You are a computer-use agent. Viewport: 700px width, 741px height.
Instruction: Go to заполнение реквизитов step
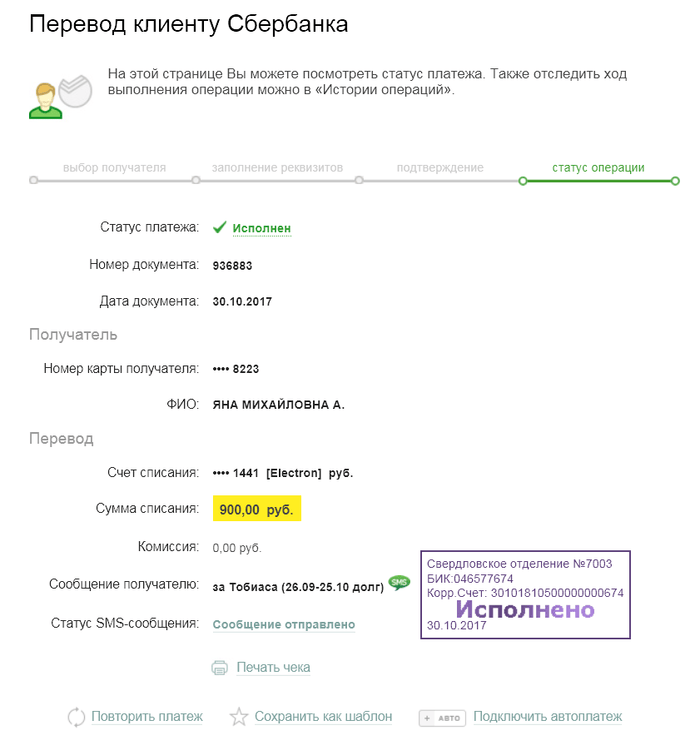click(277, 168)
